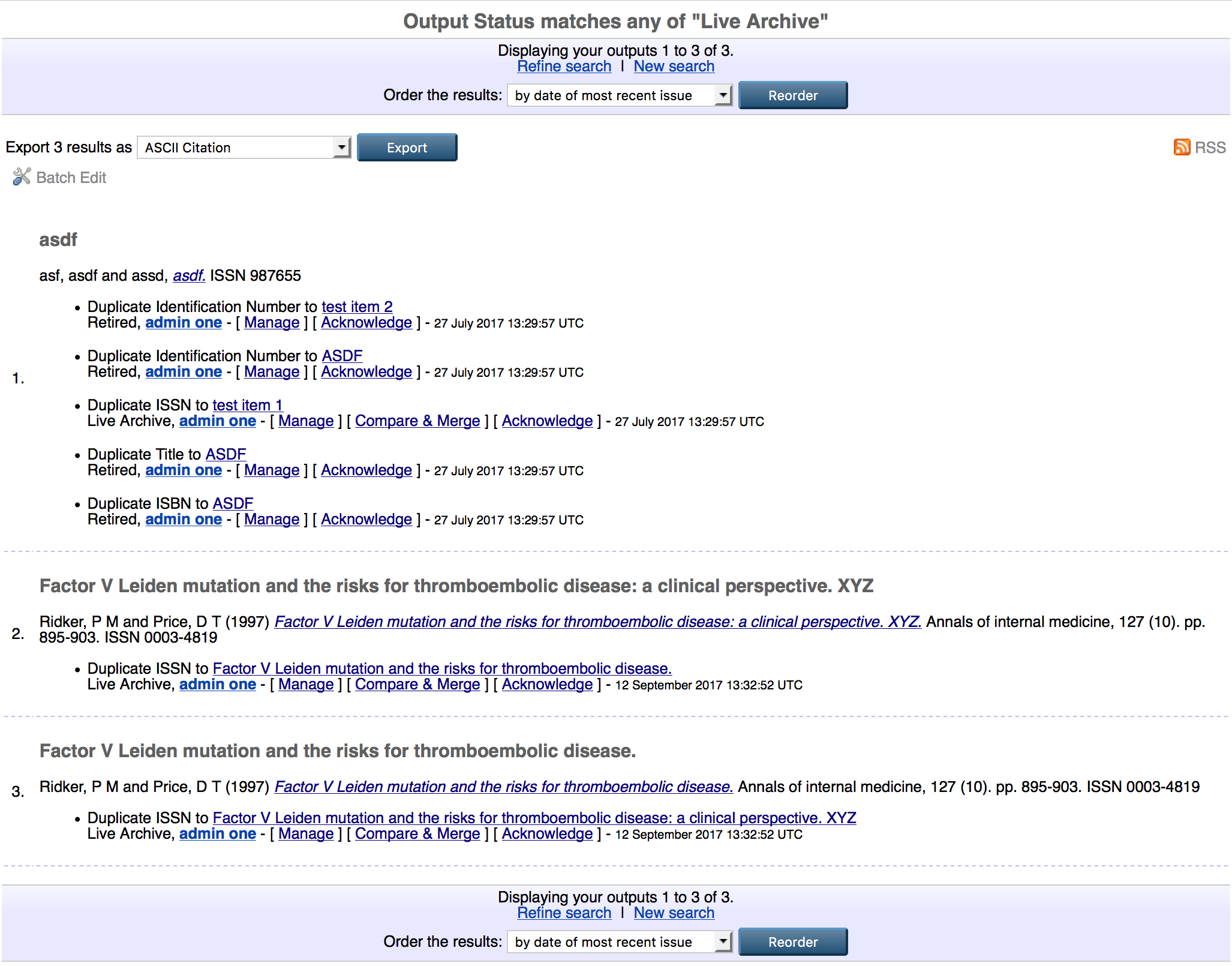The image size is (1232, 966).
Task: Click Manage for Duplicate ISBN to ASDF
Action: [272, 520]
